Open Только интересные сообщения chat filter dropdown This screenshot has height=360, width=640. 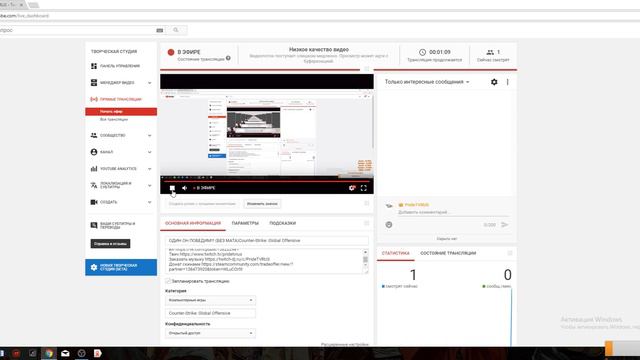[427, 82]
